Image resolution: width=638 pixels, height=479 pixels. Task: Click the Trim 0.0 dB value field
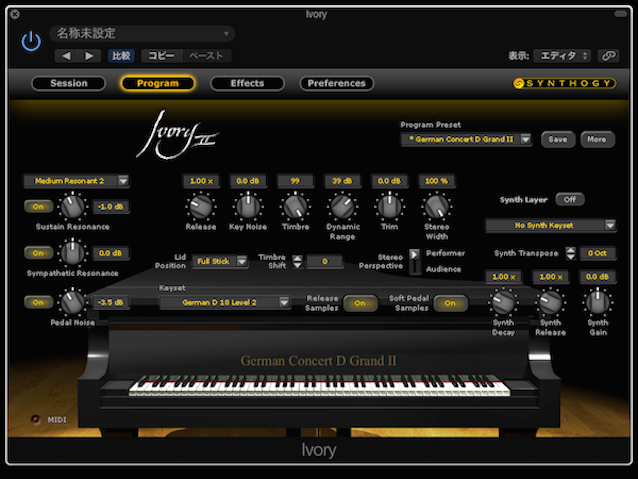(389, 181)
